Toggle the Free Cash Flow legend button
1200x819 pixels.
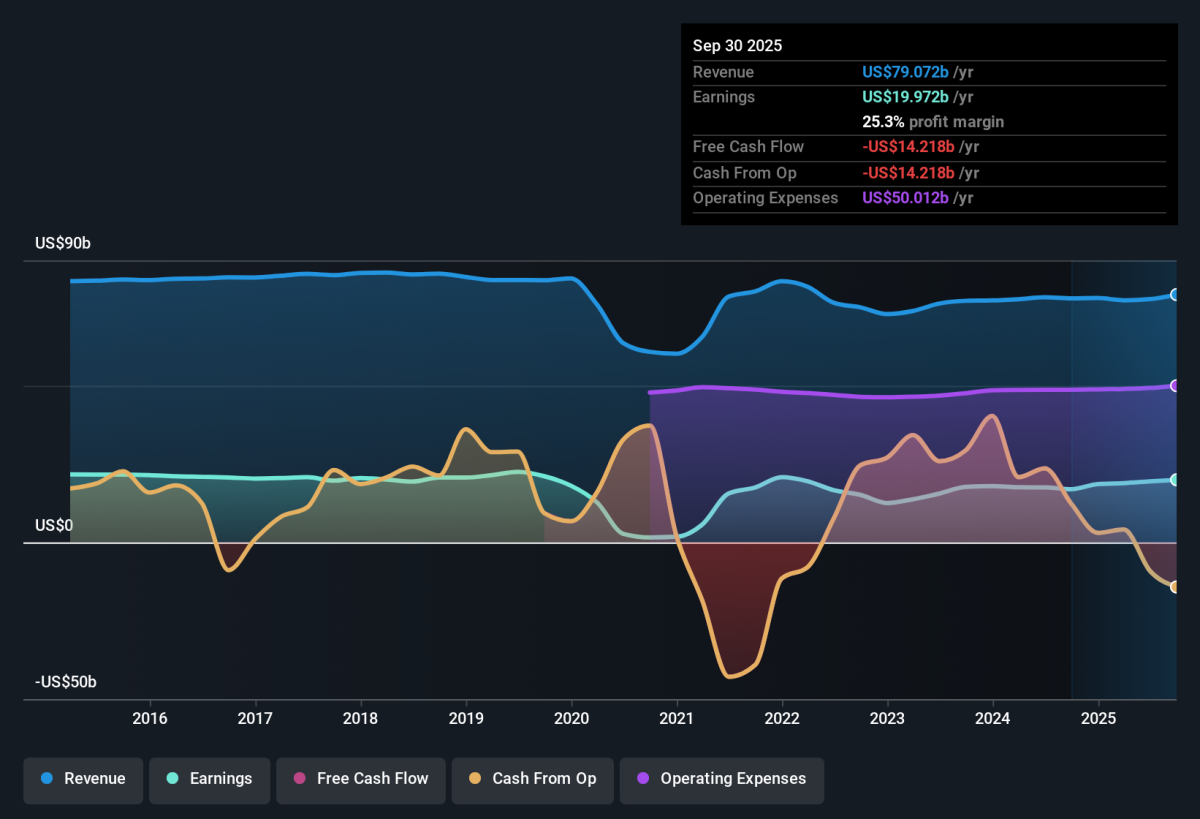tap(361, 779)
